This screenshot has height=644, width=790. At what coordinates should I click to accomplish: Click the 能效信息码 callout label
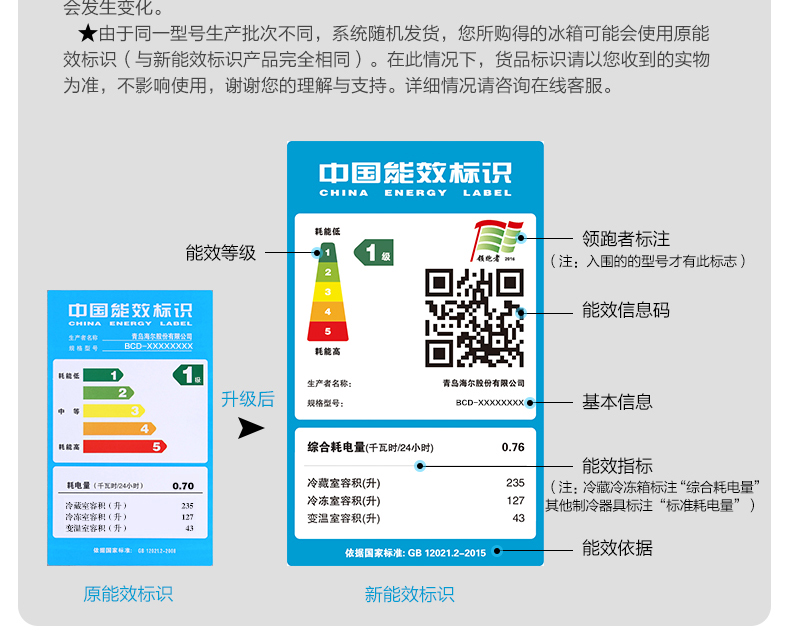(x=626, y=310)
